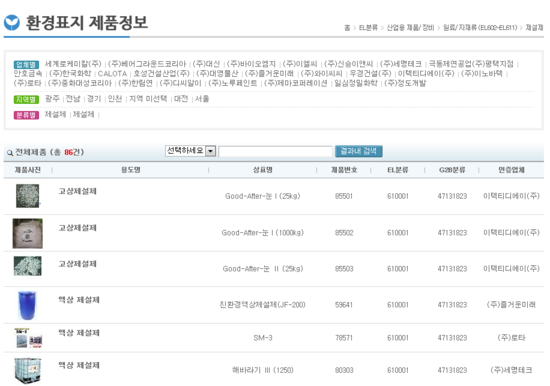This screenshot has width=550, height=386.
Task: Filter by company (주)한국화학
Action: pos(70,73)
